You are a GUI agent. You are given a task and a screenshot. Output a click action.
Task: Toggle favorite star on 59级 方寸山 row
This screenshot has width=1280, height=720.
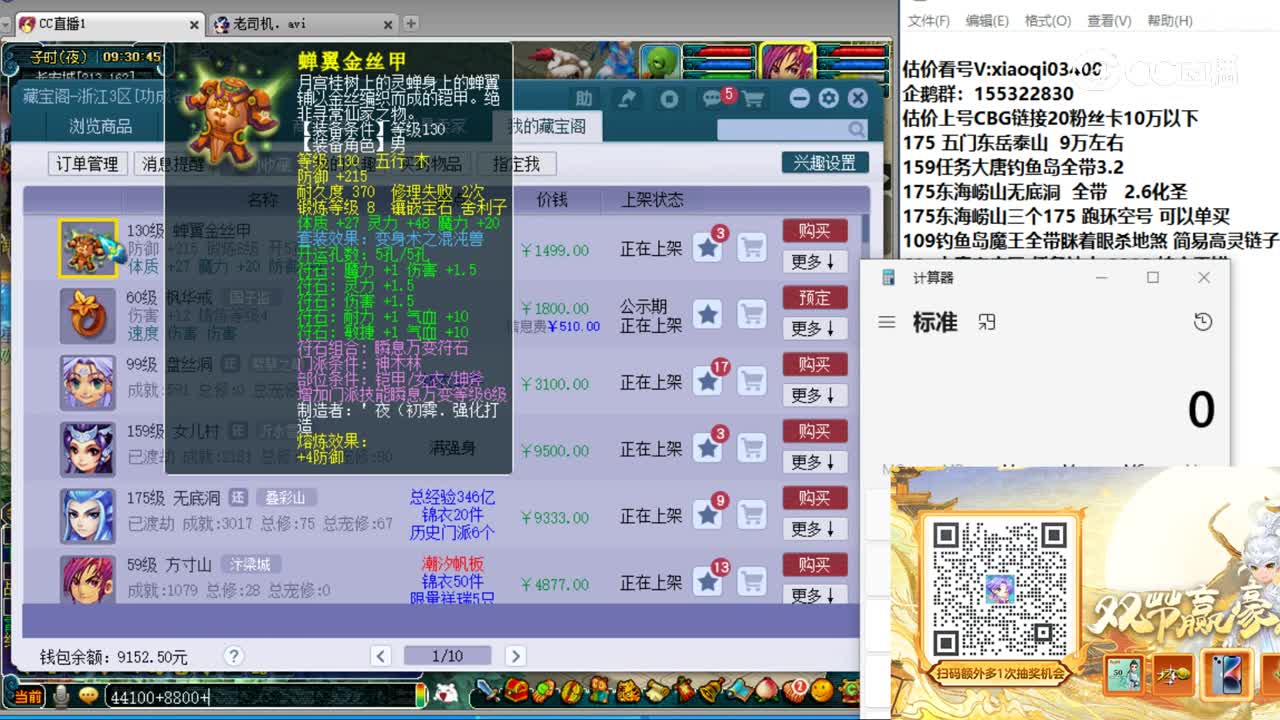(x=708, y=582)
